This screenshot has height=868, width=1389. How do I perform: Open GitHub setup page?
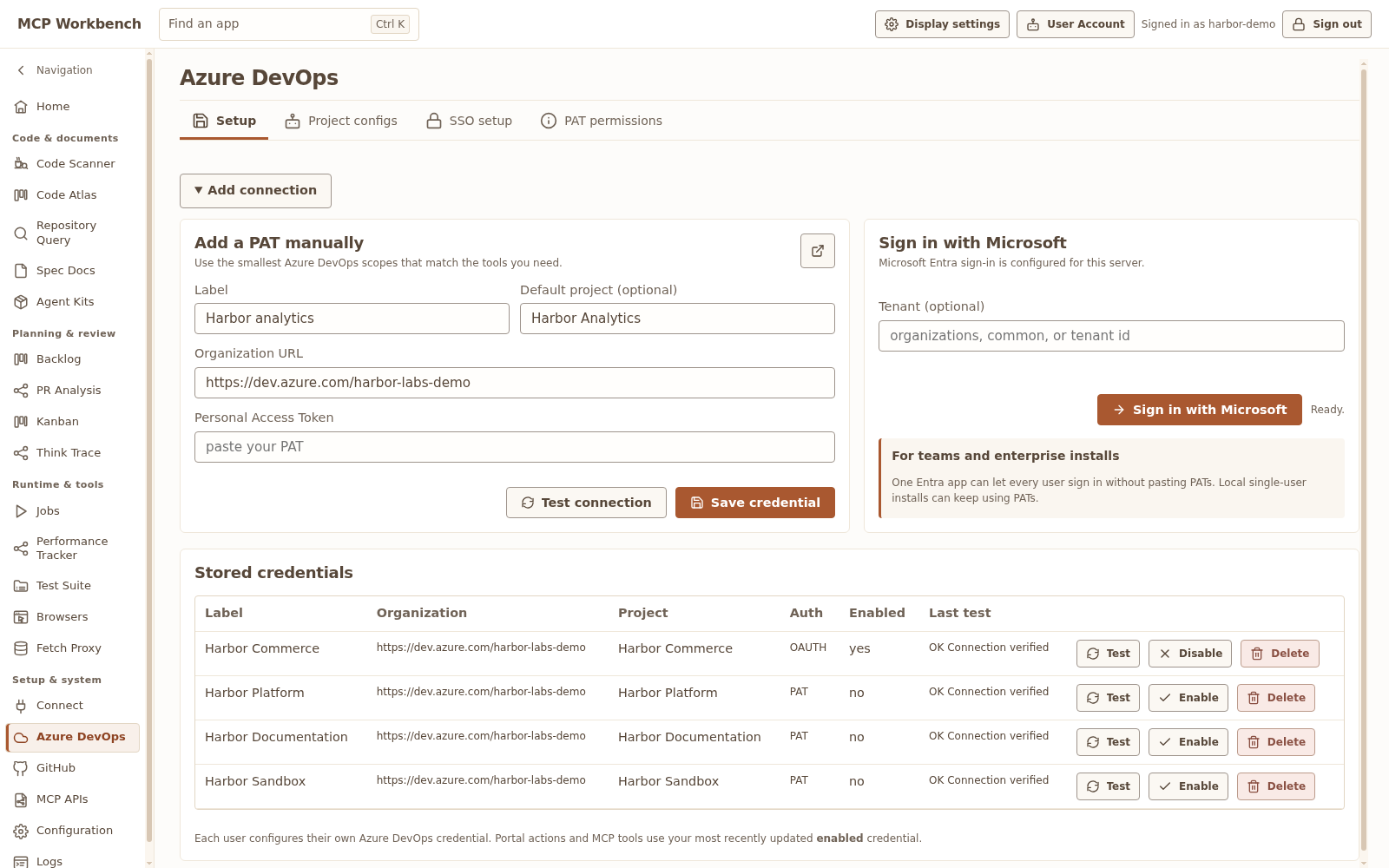[73, 768]
